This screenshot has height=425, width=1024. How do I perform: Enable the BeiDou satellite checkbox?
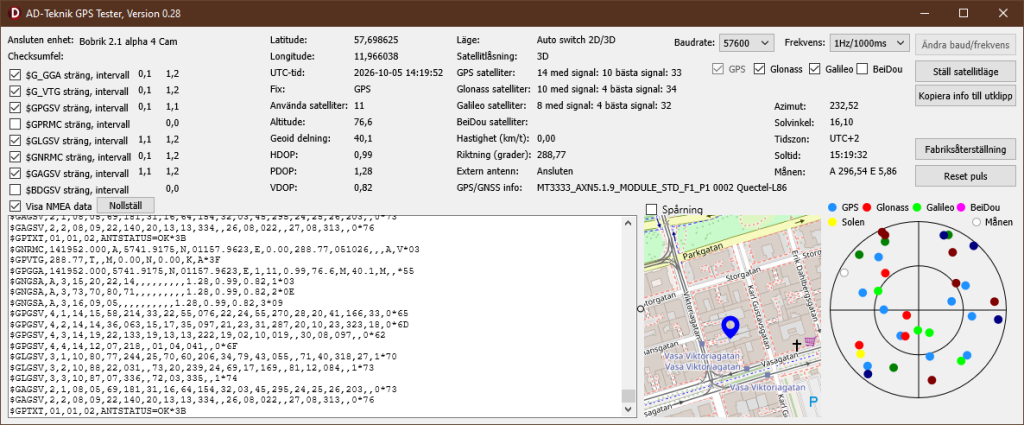pyautogui.click(x=862, y=69)
